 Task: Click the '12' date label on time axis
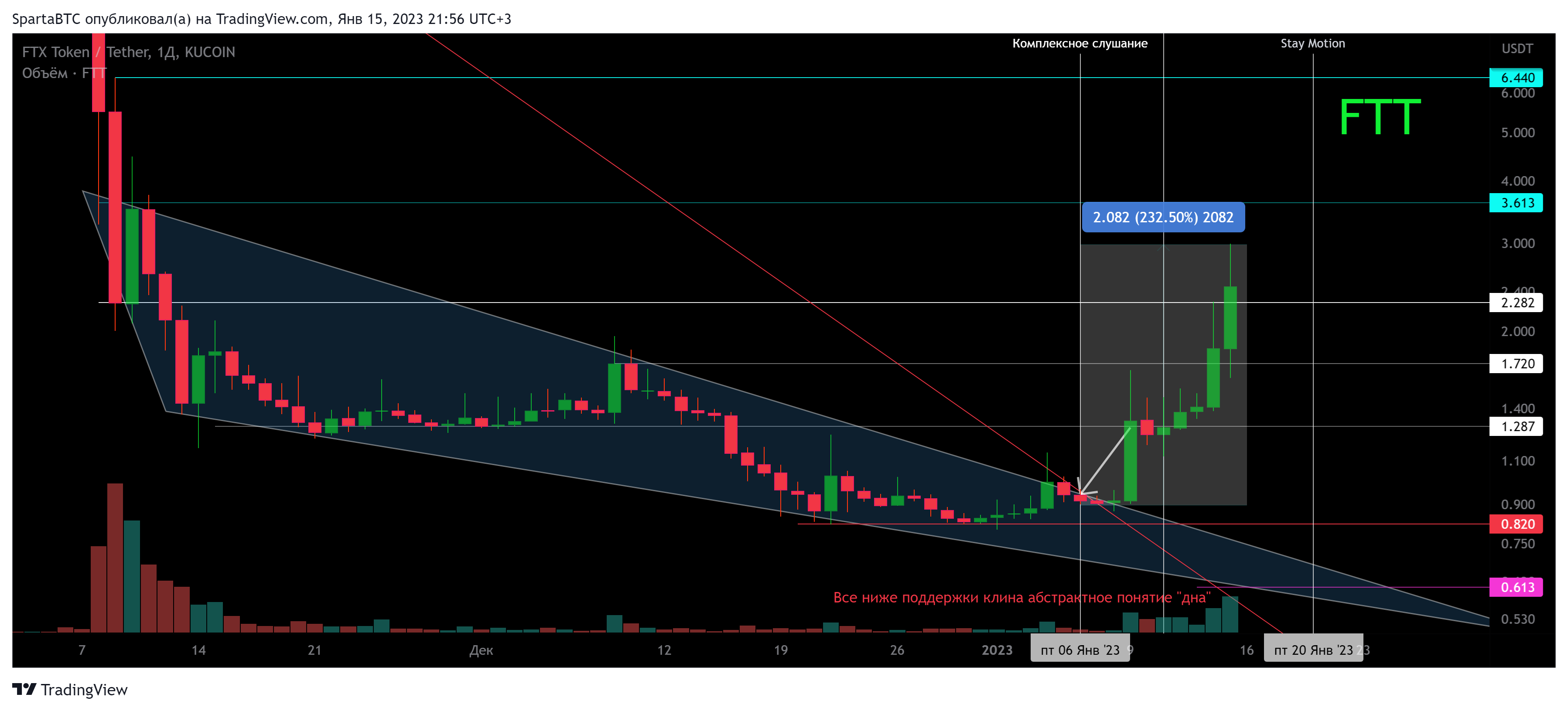[664, 650]
